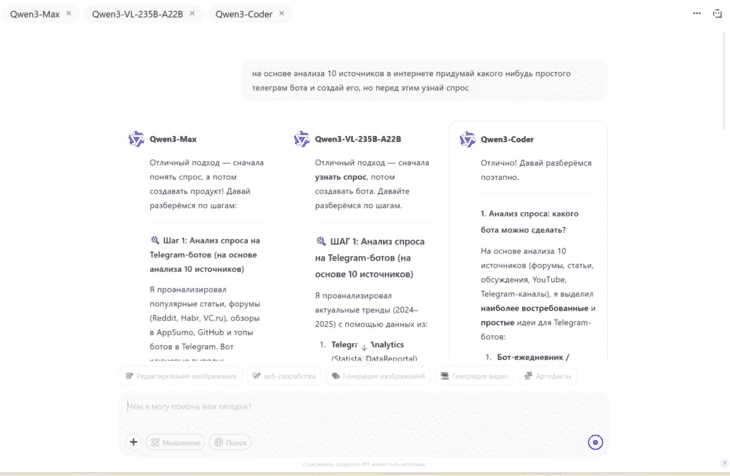Toggle the Поиск search mode
This screenshot has width=730, height=476.
point(230,442)
